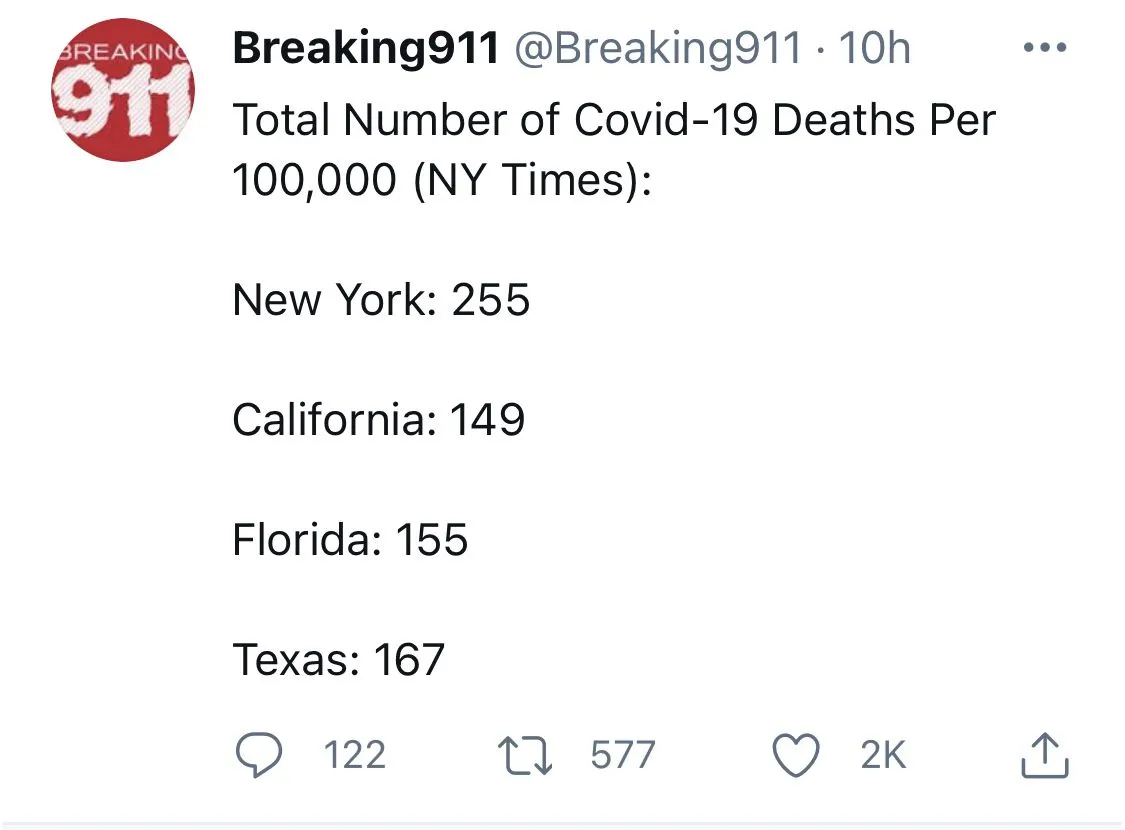This screenshot has width=1125, height=830.
Task: Click the 2K likes count
Action: pos(882,755)
